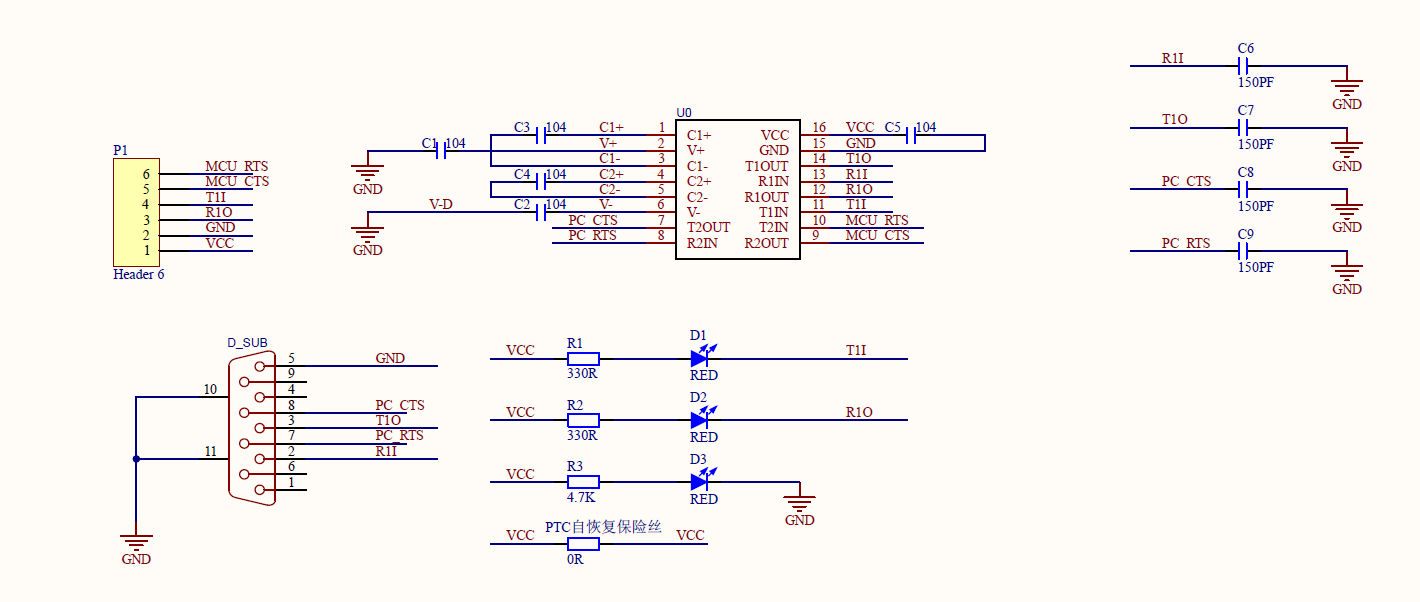Select capacitor C8 symbol on PC_CTS line

1243,190
